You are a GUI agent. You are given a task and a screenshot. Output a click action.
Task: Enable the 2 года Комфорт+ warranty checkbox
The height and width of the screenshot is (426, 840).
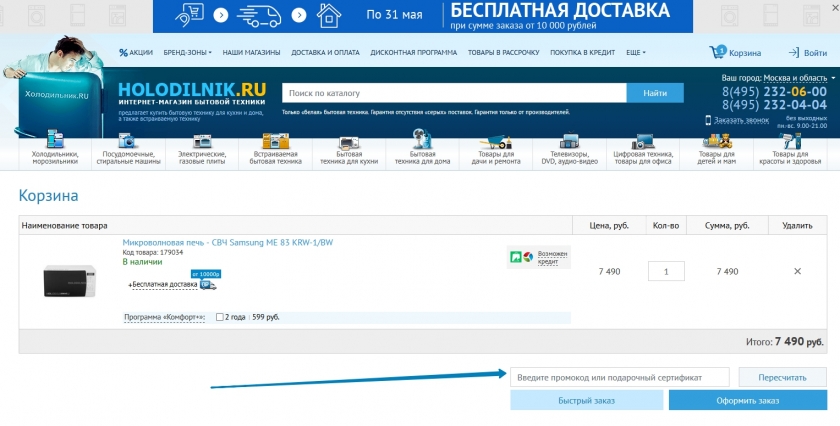tap(220, 317)
